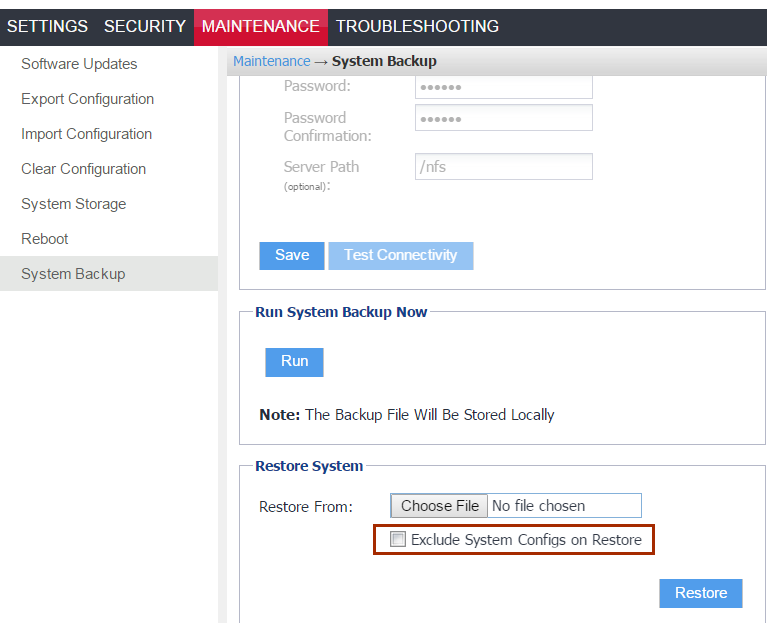Click the Server Path input field
This screenshot has width=767, height=633.
coord(503,167)
